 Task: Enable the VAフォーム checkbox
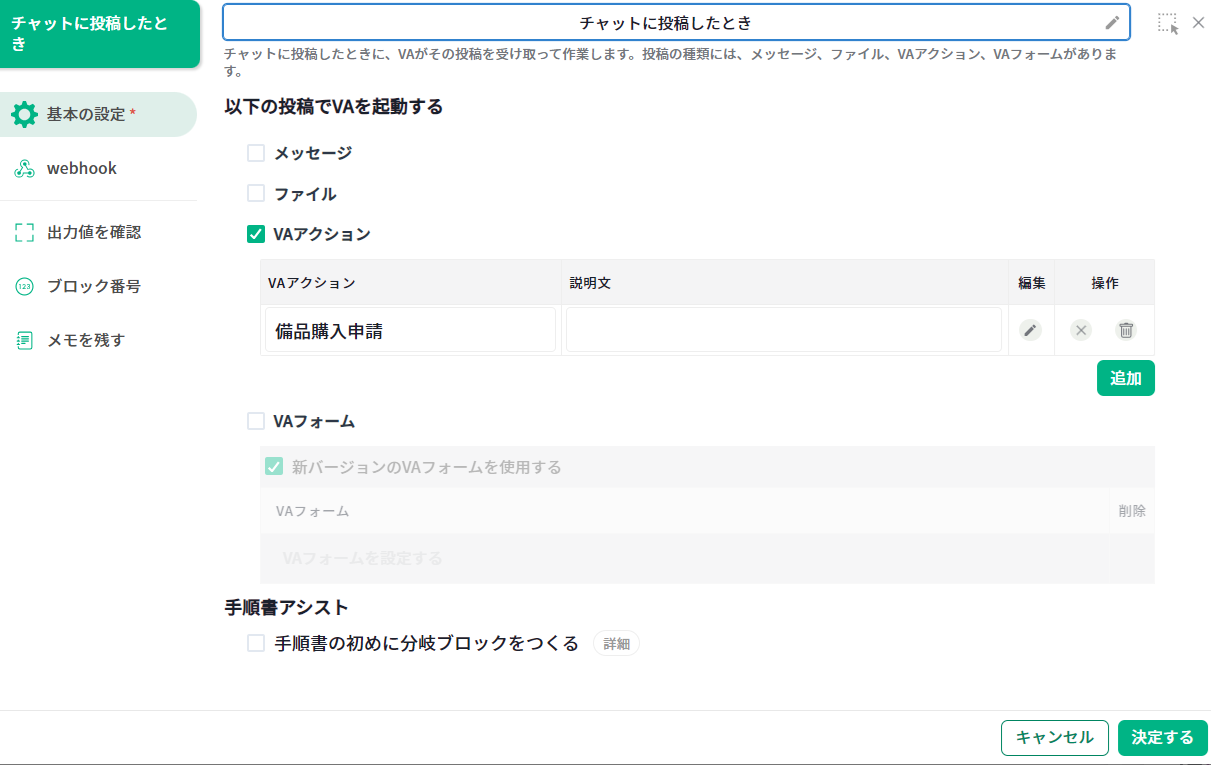256,421
